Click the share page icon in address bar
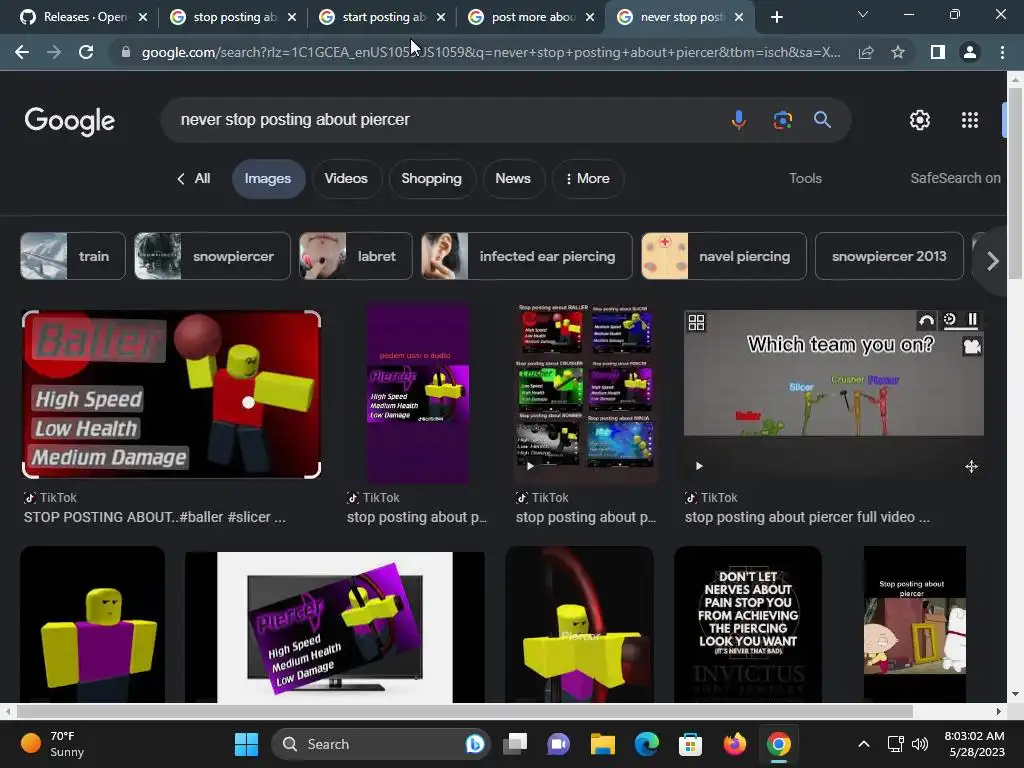The width and height of the screenshot is (1024, 768). (x=866, y=52)
